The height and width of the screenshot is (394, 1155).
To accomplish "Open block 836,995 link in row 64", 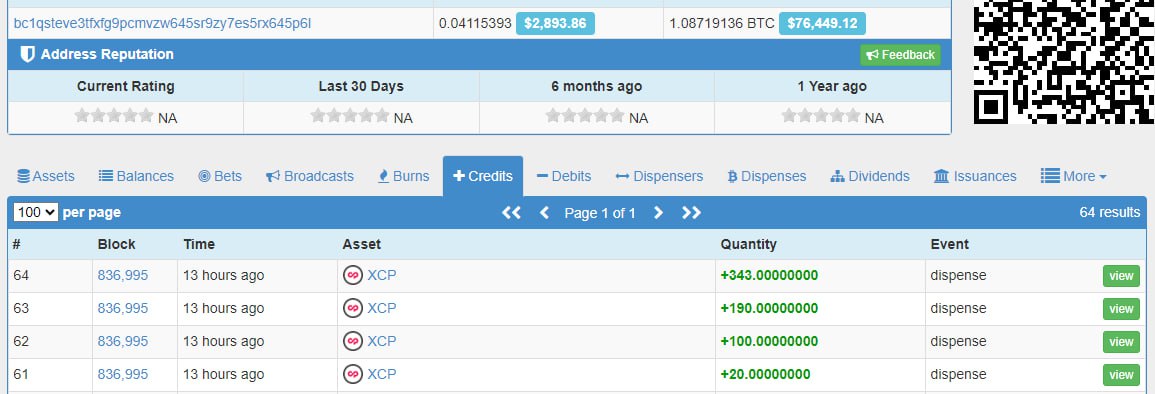I will point(123,275).
